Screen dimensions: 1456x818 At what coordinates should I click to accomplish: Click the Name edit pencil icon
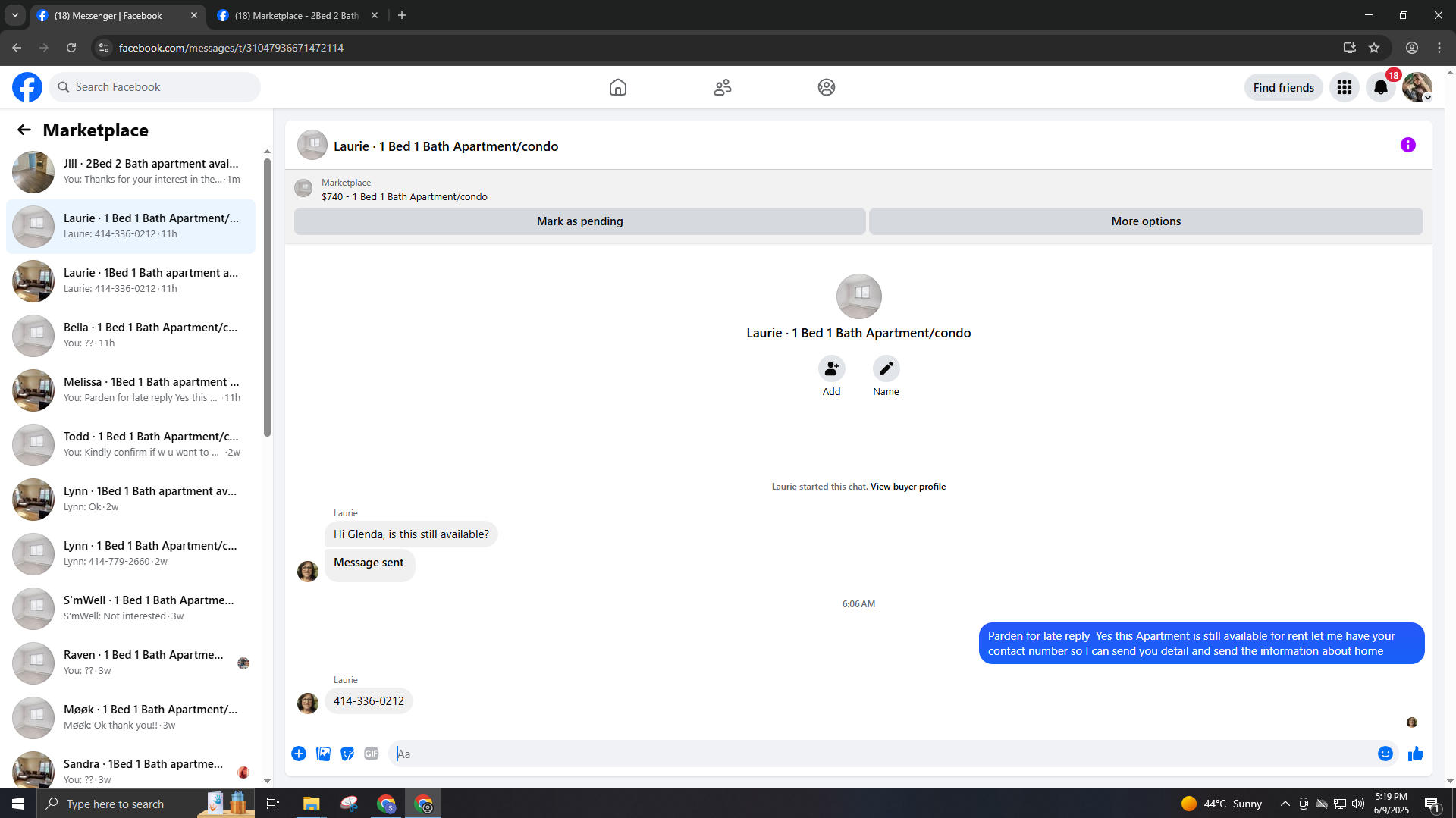[886, 368]
